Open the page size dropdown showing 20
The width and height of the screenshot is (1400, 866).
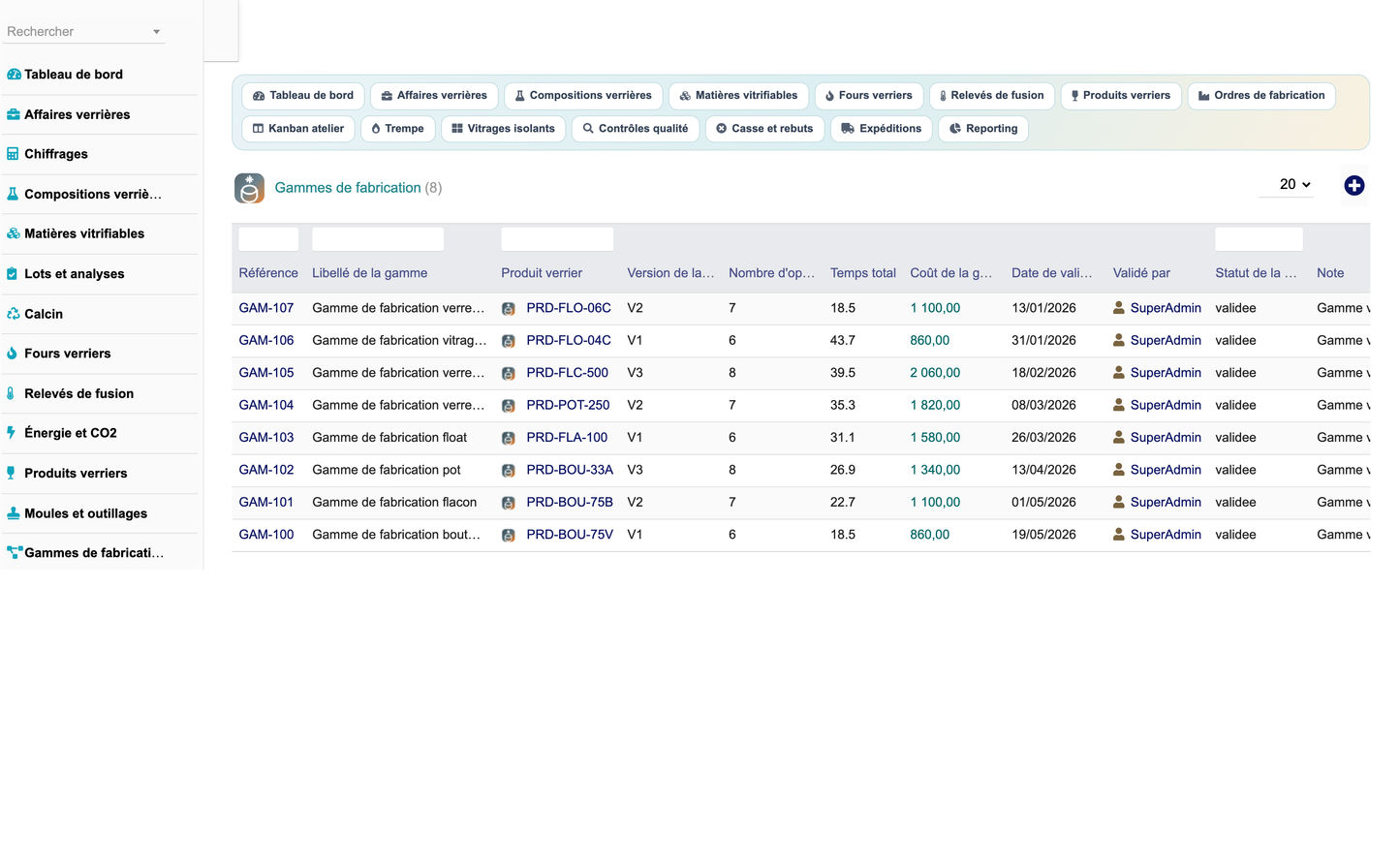tap(1287, 184)
